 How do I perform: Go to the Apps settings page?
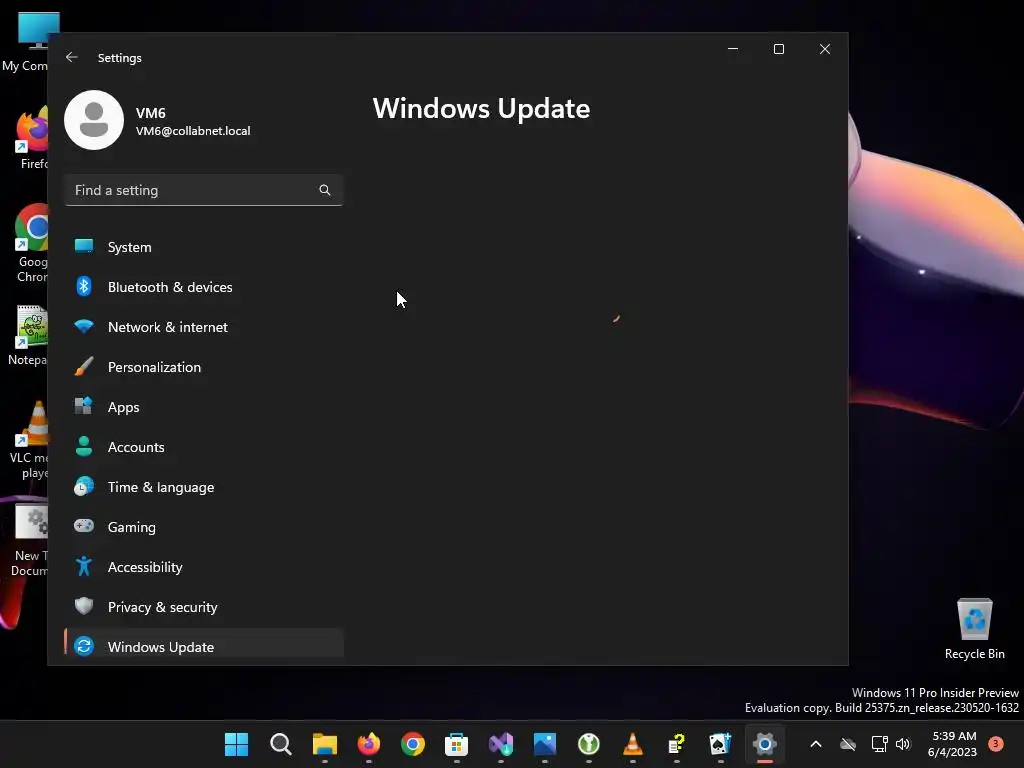(204, 407)
